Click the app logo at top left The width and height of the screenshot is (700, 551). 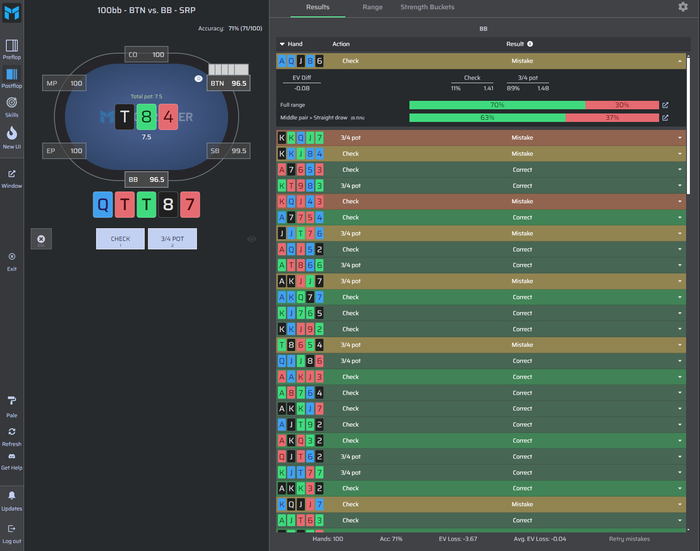click(12, 13)
